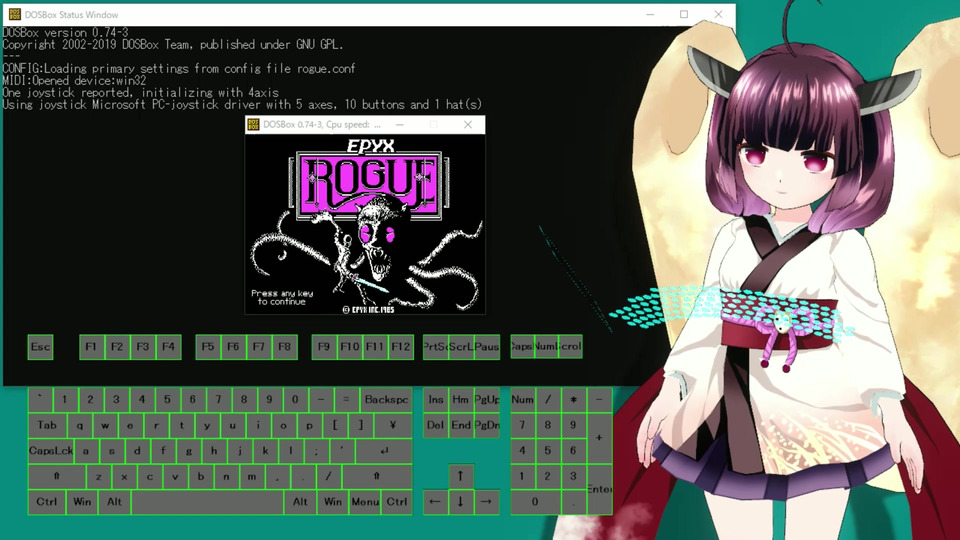Viewport: 960px width, 540px height.
Task: Minimize the DOSBox Rogue game window
Action: [x=399, y=124]
